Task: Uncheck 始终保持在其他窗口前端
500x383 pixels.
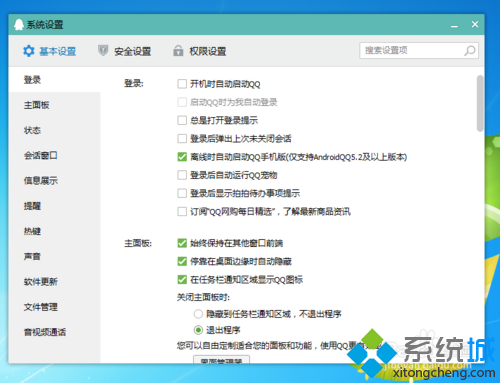Action: pyautogui.click(x=182, y=243)
